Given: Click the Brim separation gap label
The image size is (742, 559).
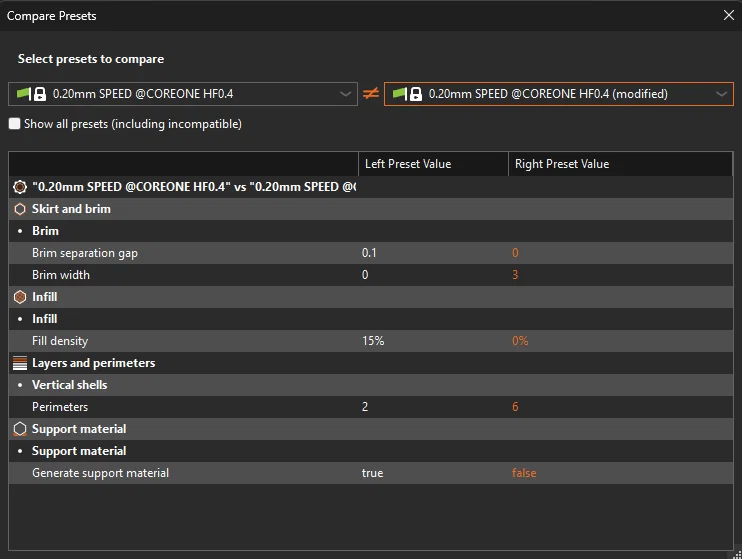Looking at the screenshot, I should pyautogui.click(x=85, y=253).
